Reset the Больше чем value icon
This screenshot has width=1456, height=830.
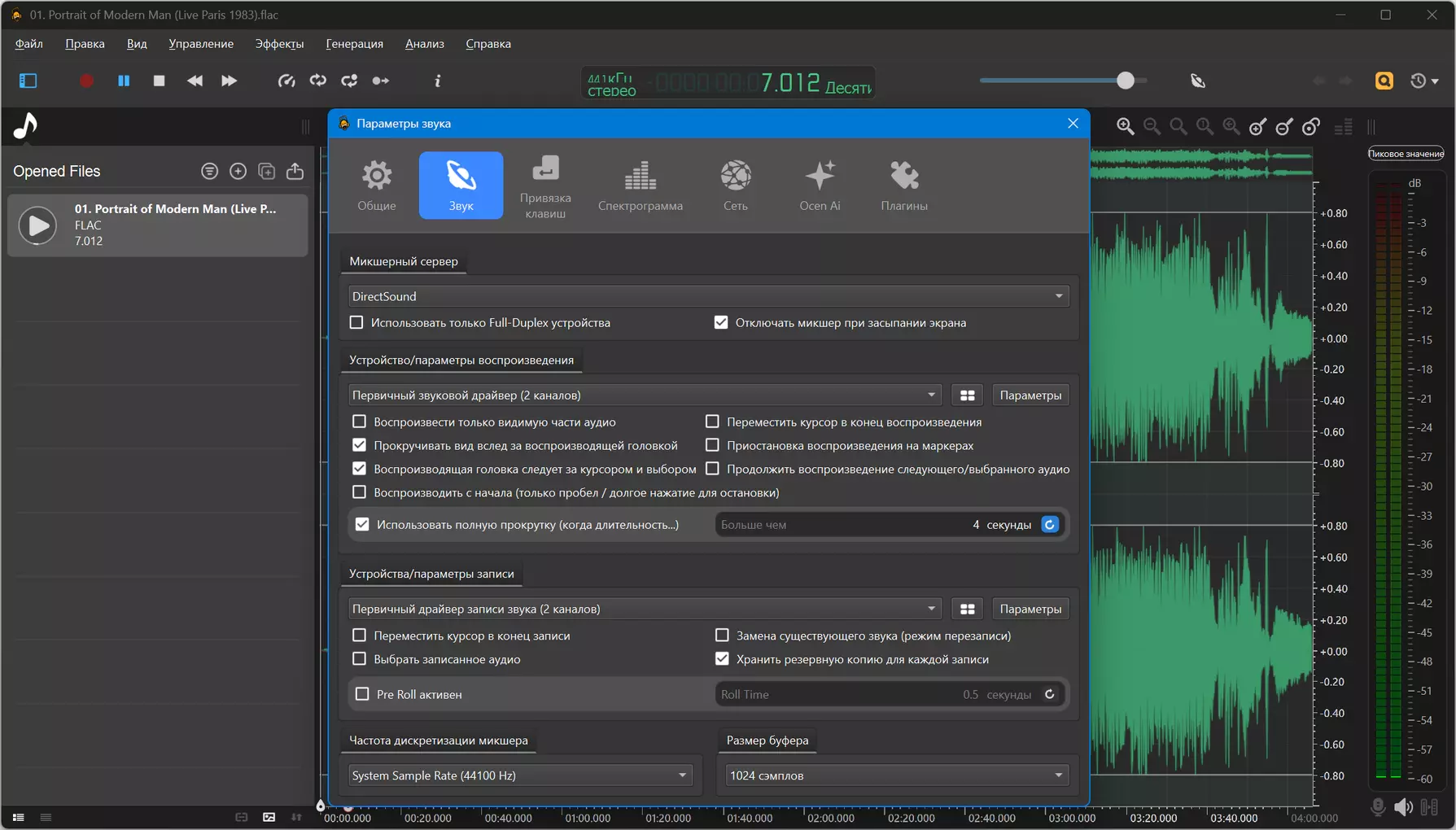[x=1050, y=525]
